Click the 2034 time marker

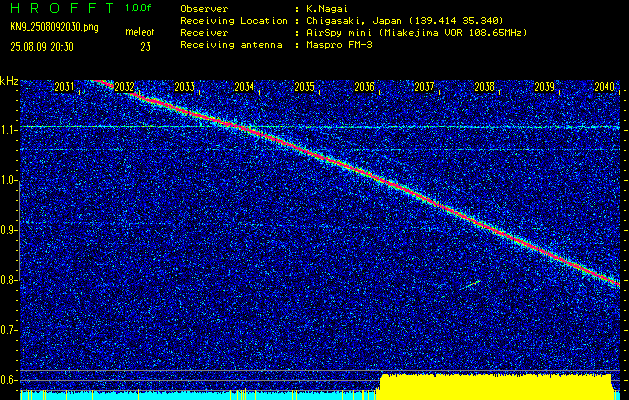pos(244,87)
